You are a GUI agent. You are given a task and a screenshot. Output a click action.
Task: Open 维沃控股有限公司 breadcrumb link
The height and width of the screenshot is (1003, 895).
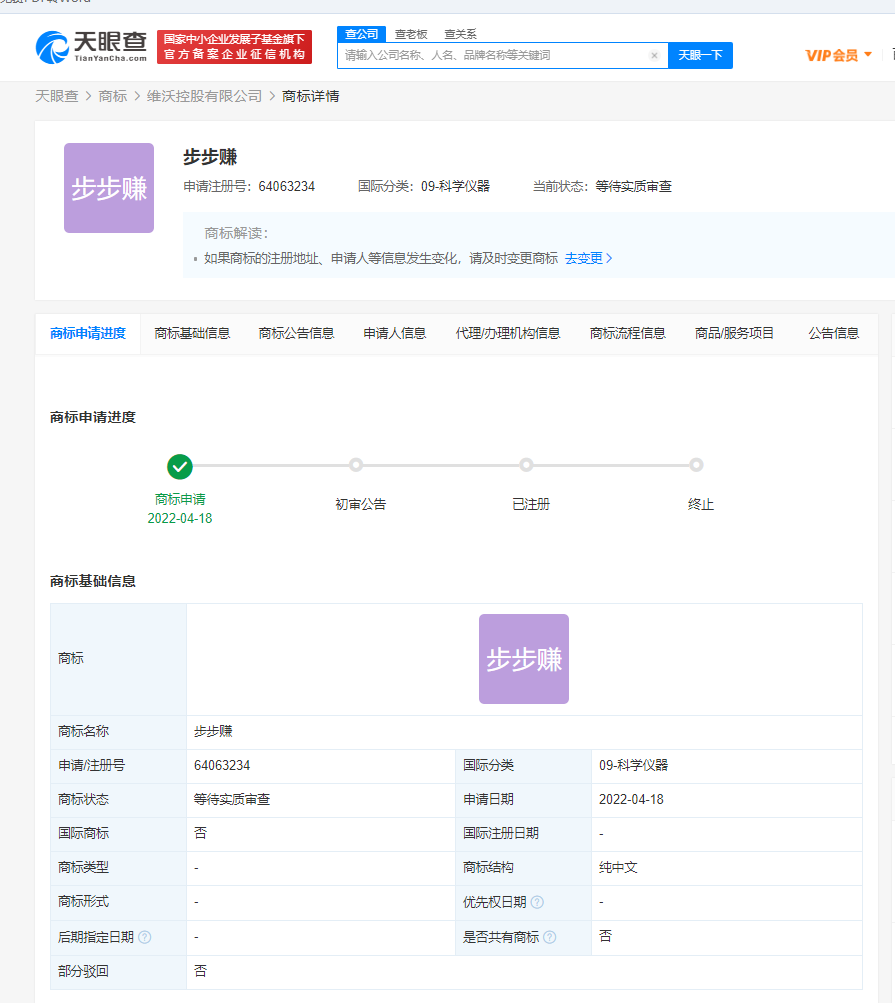(x=204, y=96)
